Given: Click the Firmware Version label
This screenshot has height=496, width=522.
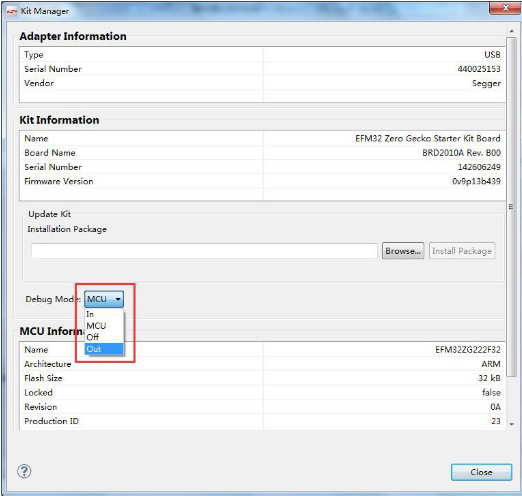Looking at the screenshot, I should 59,181.
